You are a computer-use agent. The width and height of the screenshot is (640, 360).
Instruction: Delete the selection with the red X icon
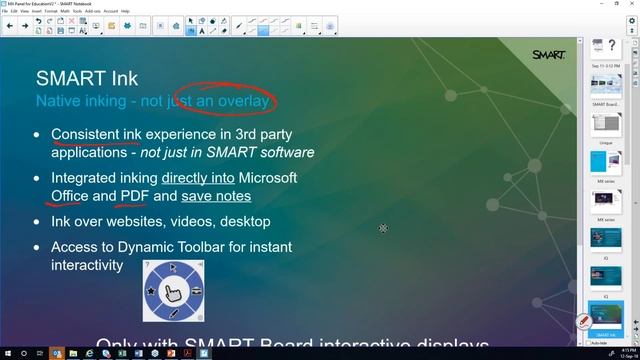tap(71, 21)
